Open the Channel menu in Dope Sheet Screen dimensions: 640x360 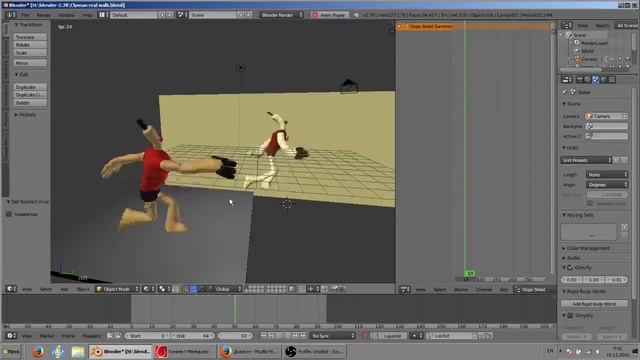(484, 289)
